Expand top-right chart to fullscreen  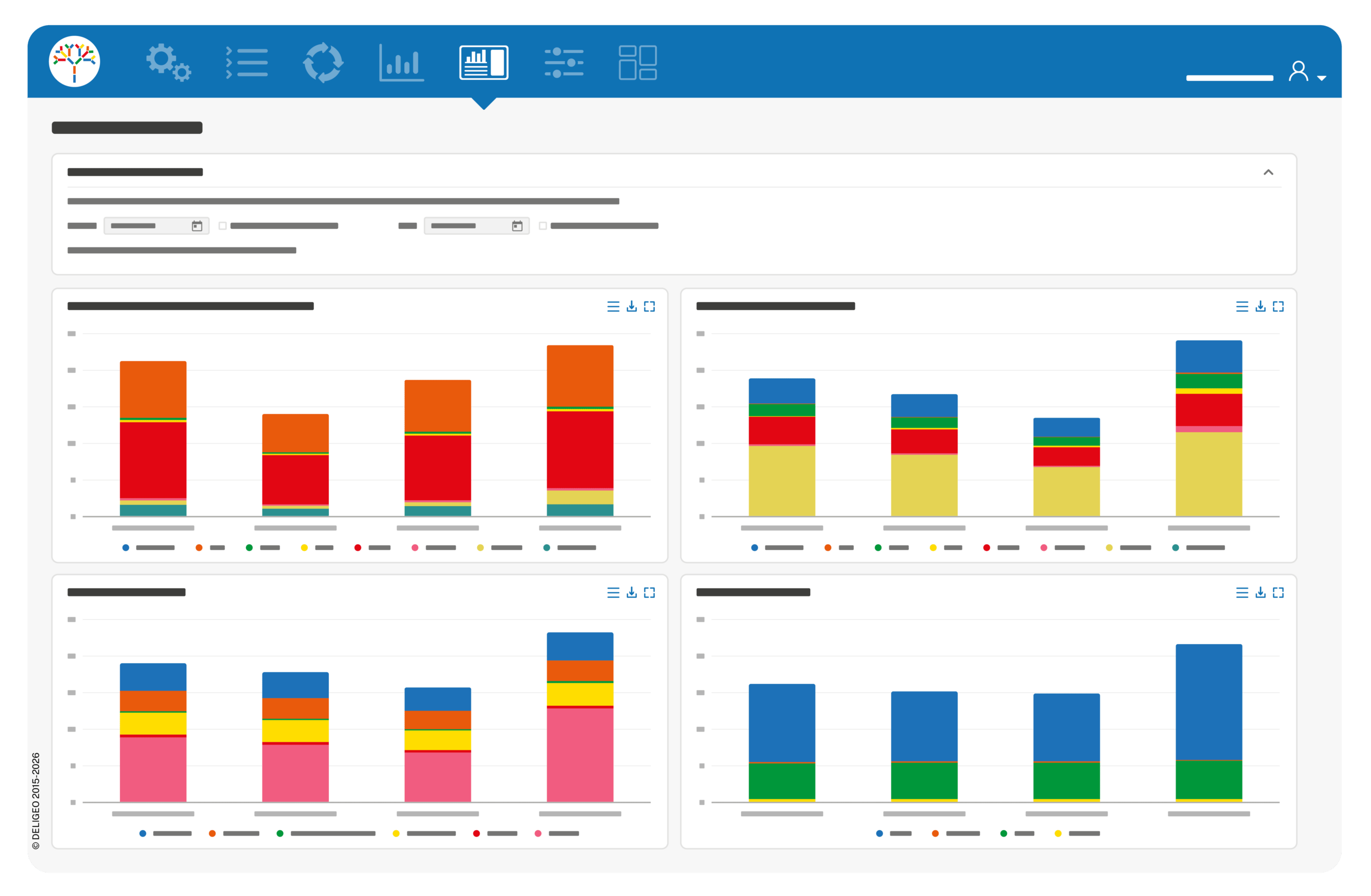pos(1278,306)
